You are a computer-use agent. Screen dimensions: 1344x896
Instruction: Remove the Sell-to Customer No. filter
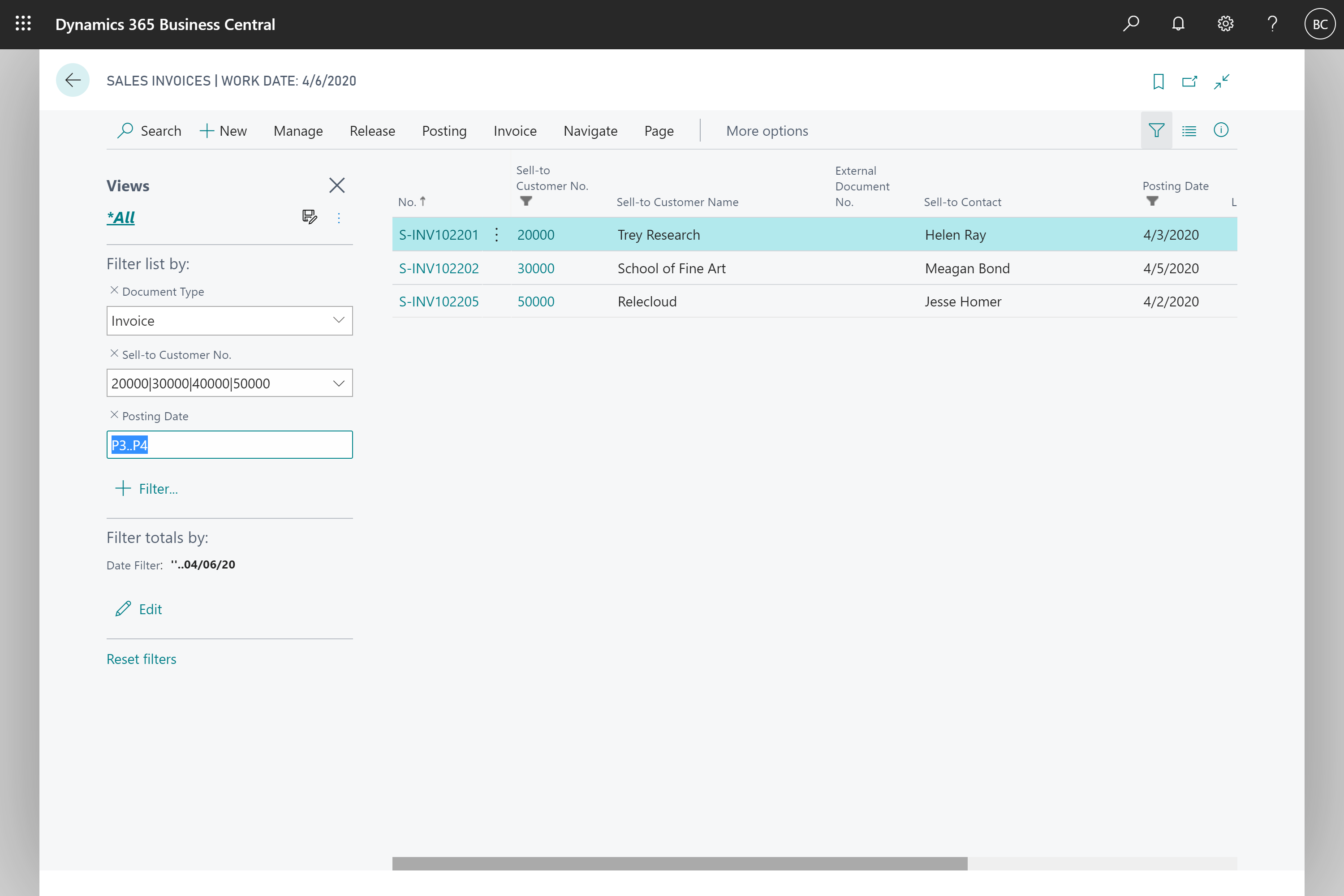coord(113,353)
